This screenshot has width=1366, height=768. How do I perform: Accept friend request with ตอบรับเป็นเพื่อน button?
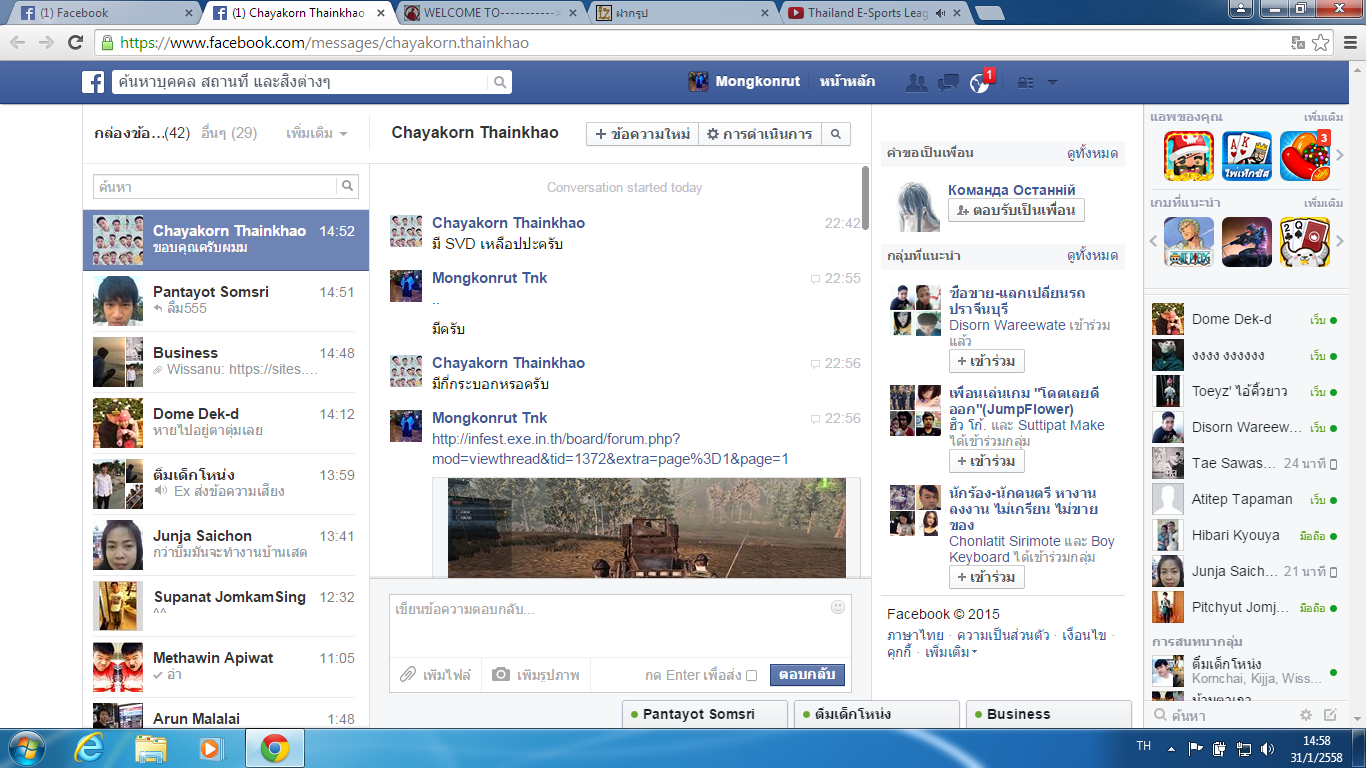(1016, 210)
